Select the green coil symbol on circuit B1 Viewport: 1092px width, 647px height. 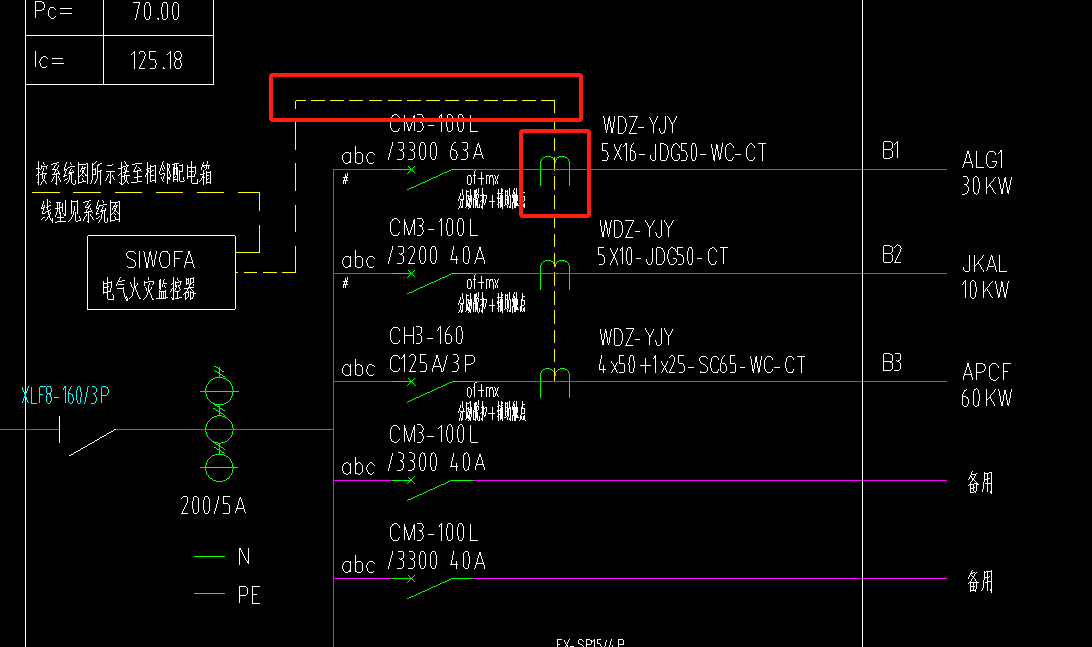(555, 171)
